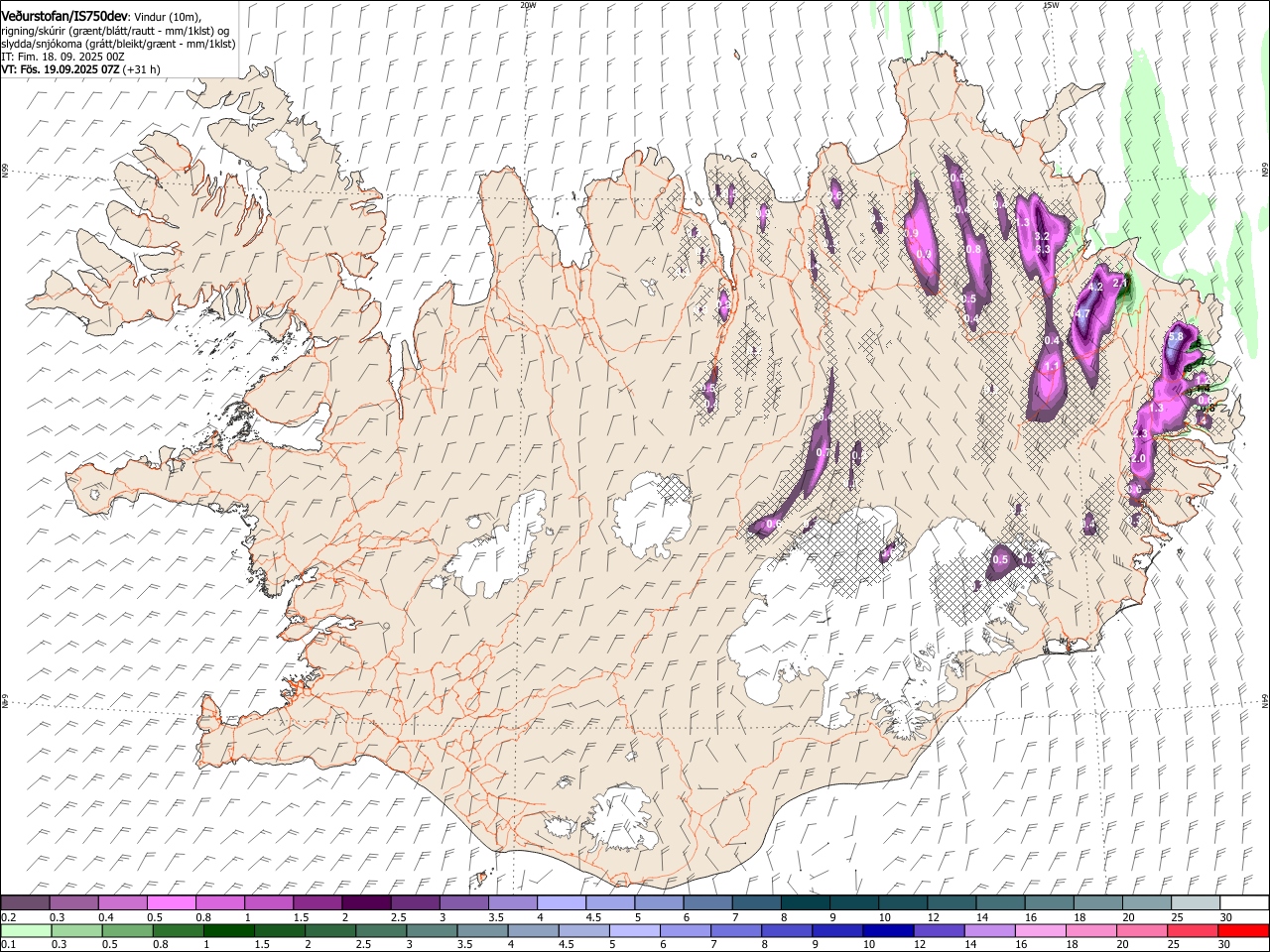Select lower legend swatch starting at 2.5
Screen dimensions: 1270x952
[380, 931]
